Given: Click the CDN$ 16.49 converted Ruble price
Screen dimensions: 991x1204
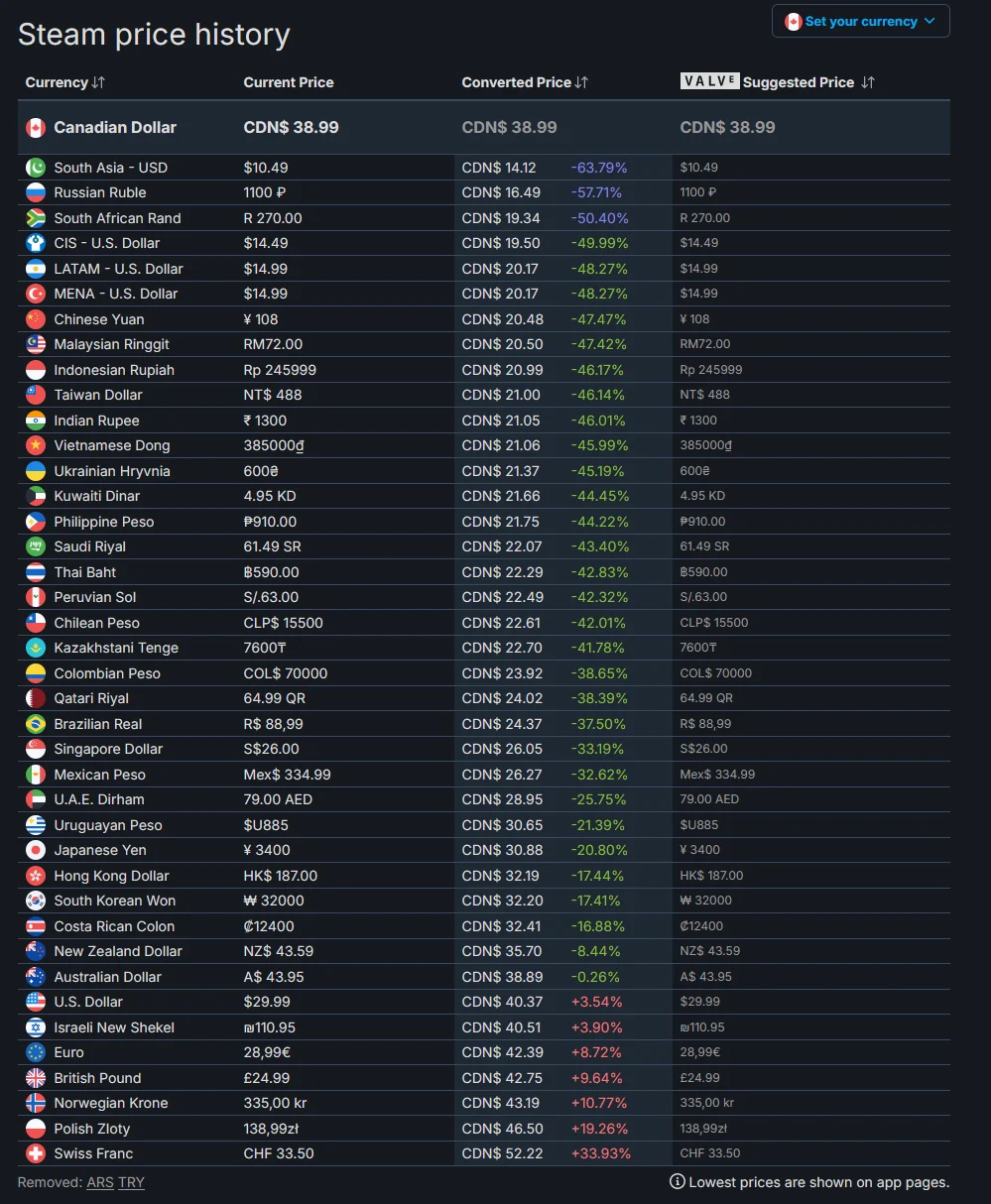Looking at the screenshot, I should click(501, 192).
